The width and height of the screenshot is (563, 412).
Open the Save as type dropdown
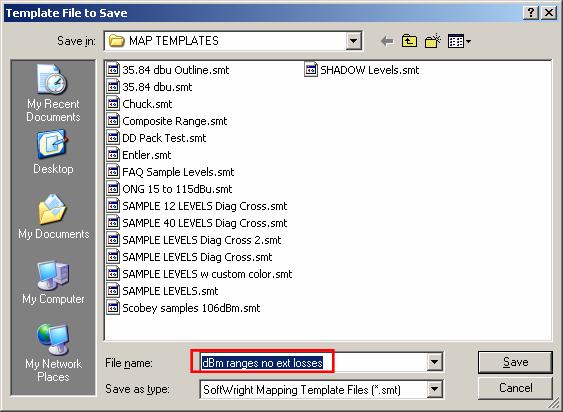[x=434, y=389]
